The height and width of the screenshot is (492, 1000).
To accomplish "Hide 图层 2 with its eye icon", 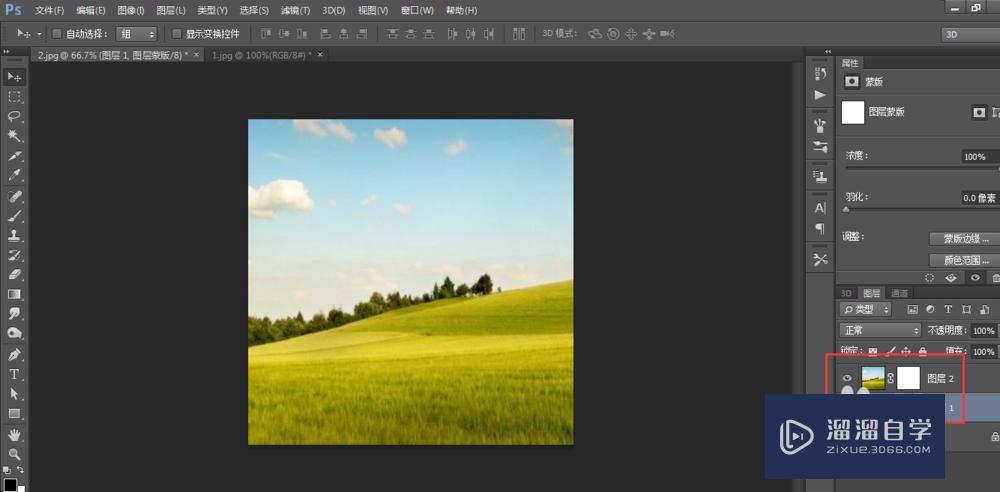I will point(848,378).
